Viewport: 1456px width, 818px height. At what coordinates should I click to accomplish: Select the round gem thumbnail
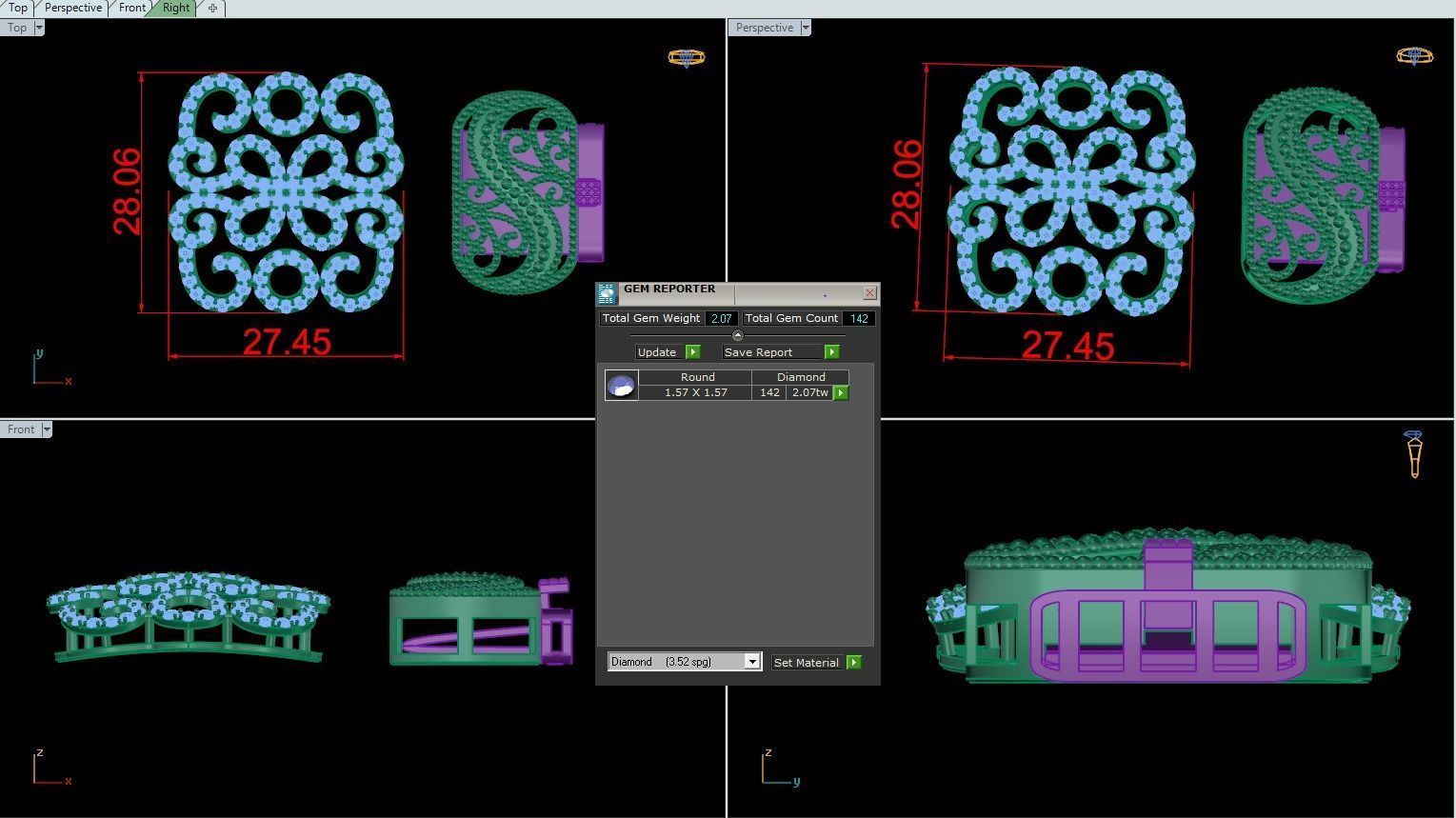622,385
